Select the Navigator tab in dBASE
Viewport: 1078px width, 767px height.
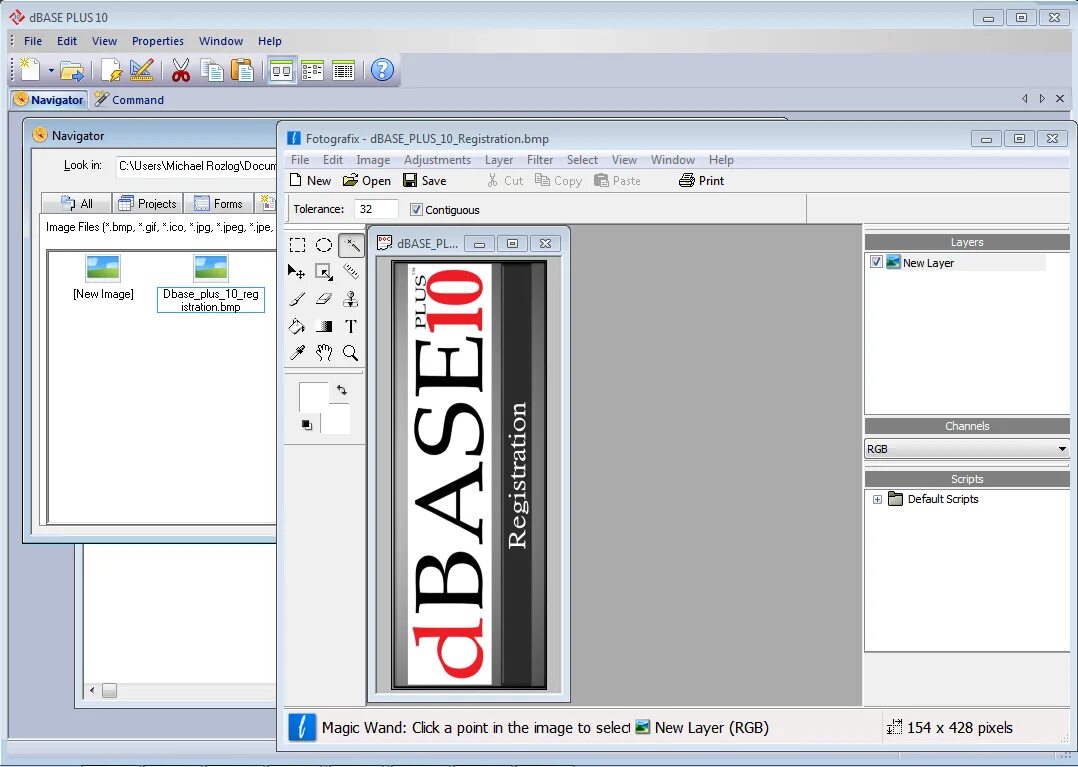[49, 100]
